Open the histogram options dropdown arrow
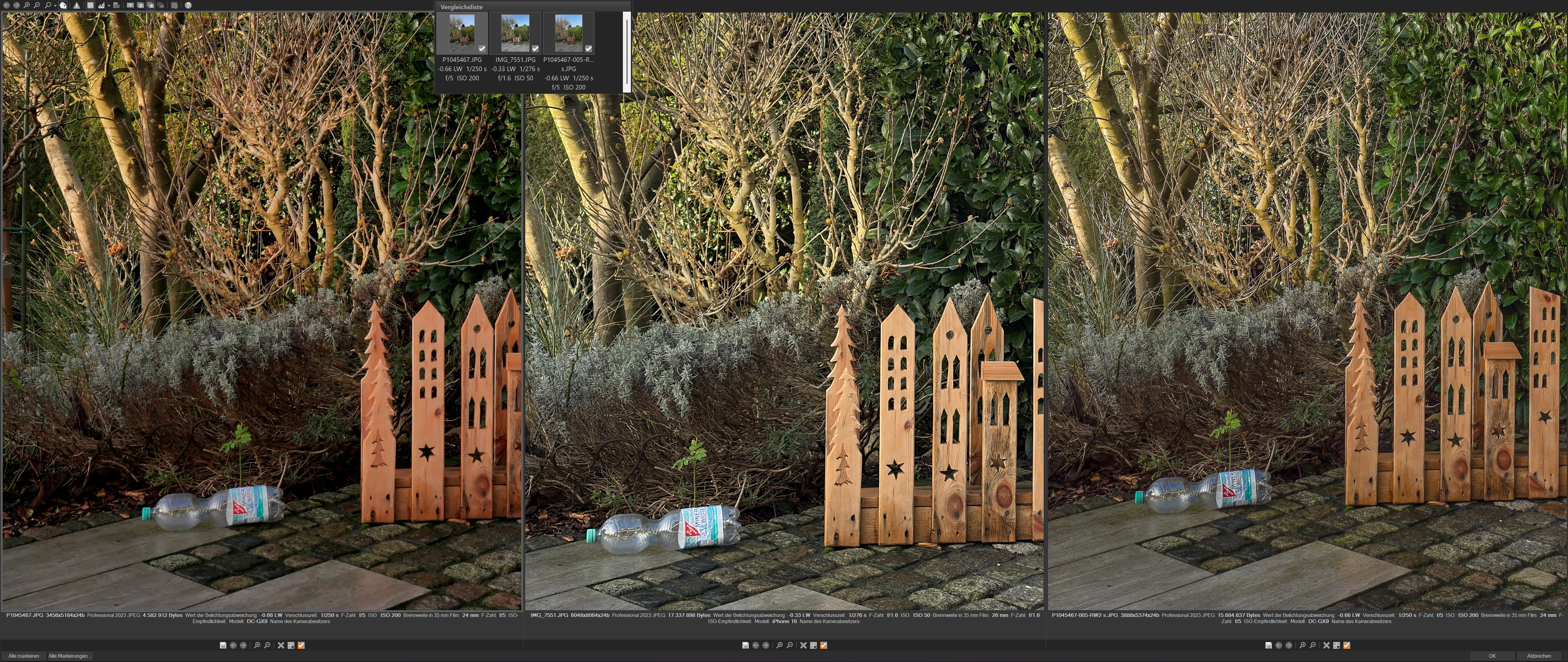 [109, 6]
